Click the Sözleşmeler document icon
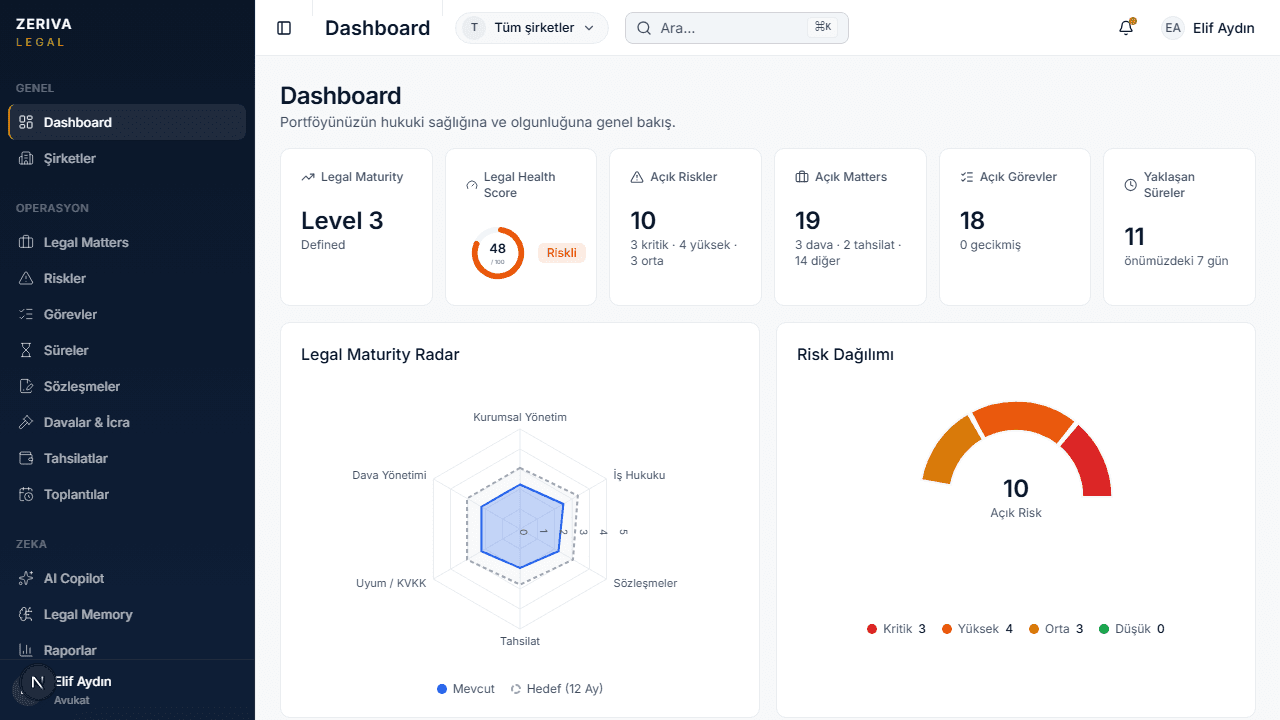 [27, 386]
